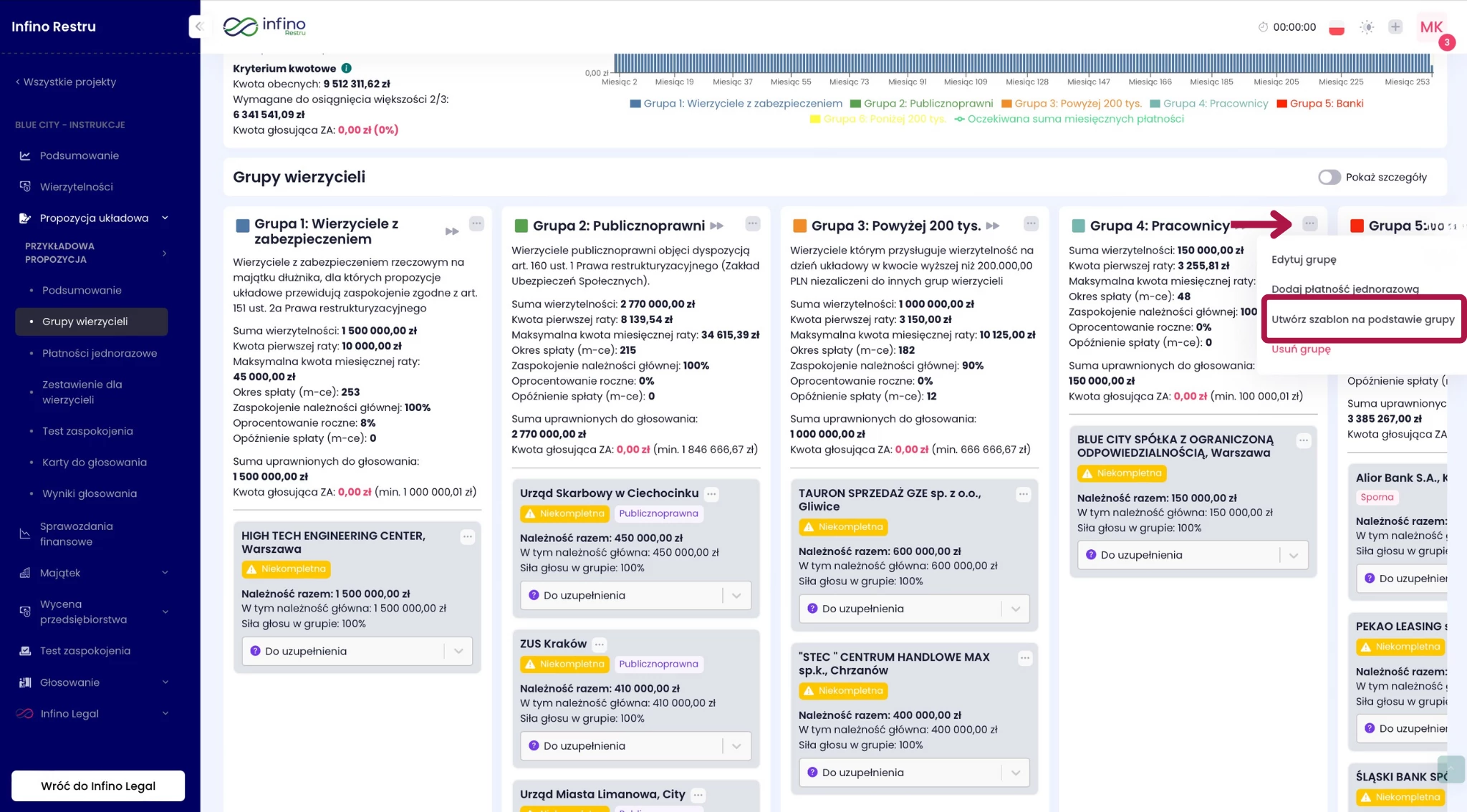Image resolution: width=1467 pixels, height=812 pixels.
Task: Open Do uzupełnienia dropdown for HIGH TECH ENGINEERING CENTER
Action: pos(357,651)
